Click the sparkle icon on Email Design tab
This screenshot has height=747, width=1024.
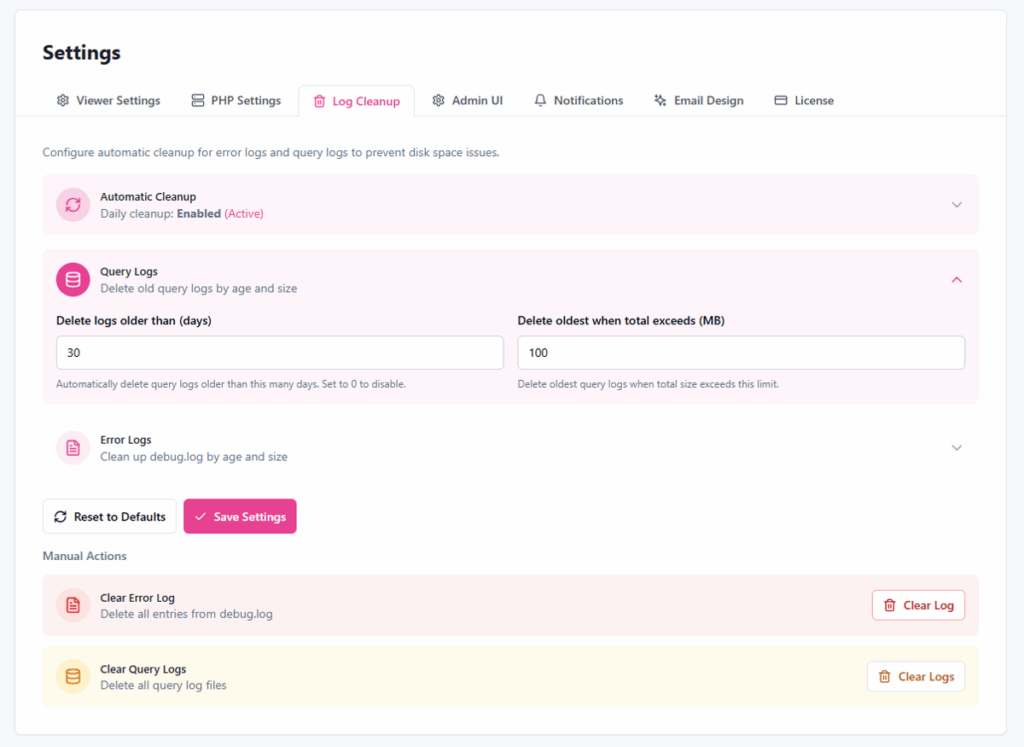point(660,101)
